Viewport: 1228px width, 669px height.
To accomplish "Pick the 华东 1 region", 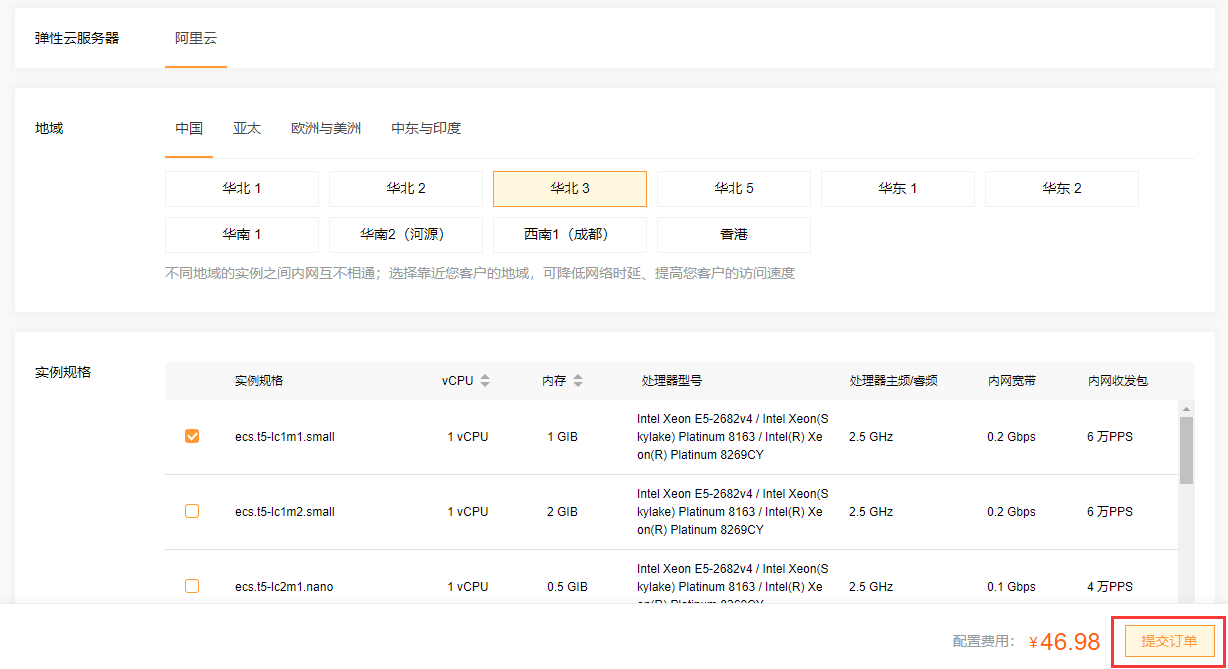I will pyautogui.click(x=898, y=189).
